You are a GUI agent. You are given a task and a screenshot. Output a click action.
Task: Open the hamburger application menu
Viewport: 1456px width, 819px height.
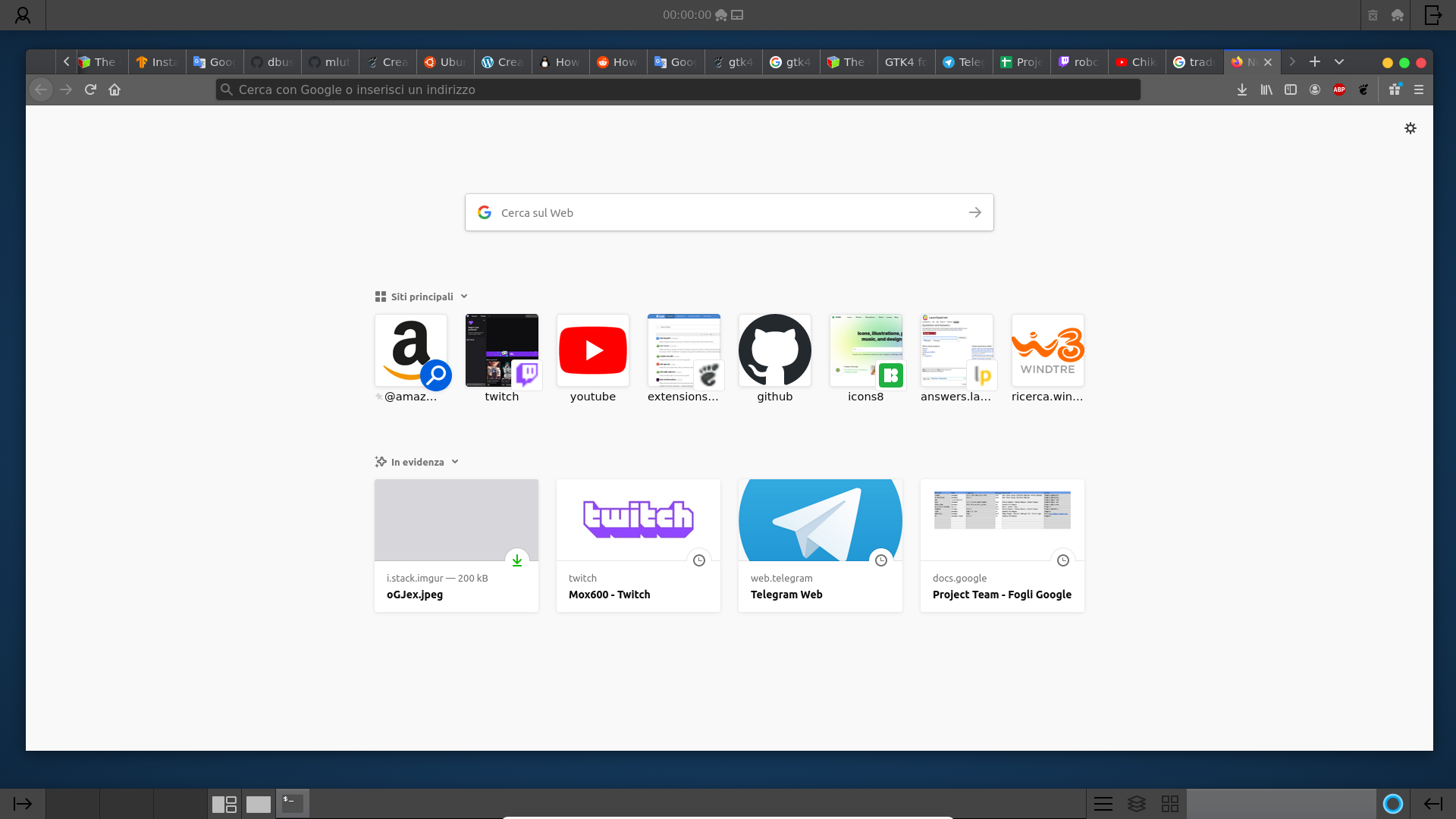point(1419,89)
